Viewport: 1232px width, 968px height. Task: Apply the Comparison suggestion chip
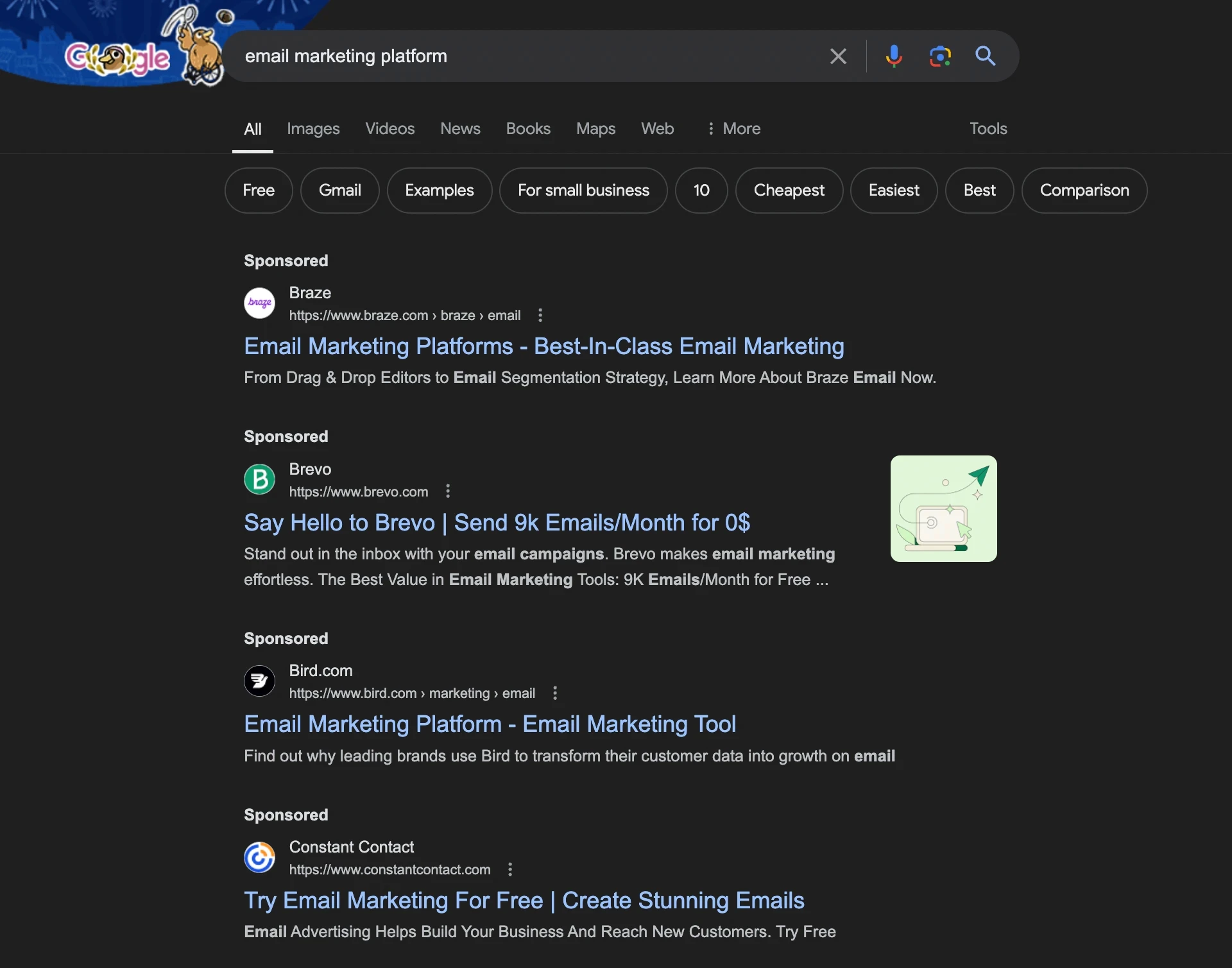click(x=1084, y=191)
